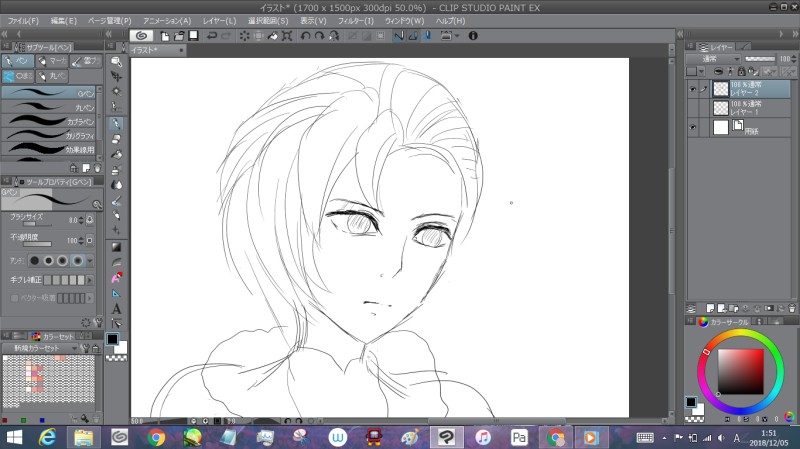Toggle lock layer icon in layer panel

pos(741,71)
